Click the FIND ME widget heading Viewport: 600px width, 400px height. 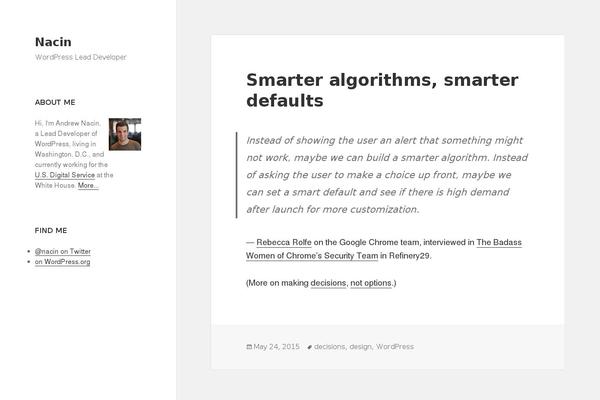[51, 230]
